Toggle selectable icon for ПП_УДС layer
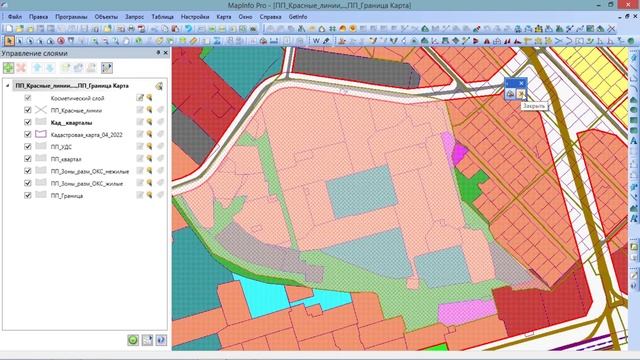Viewport: 640px width, 360px height. coord(149,147)
